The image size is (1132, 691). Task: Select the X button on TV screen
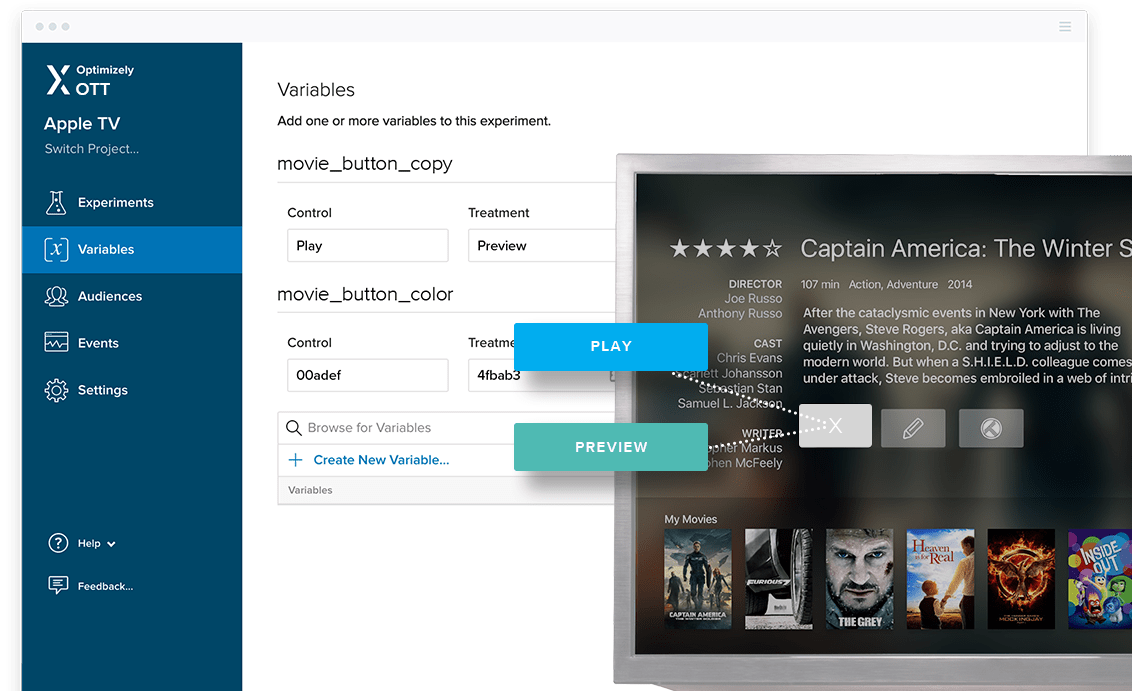[835, 426]
